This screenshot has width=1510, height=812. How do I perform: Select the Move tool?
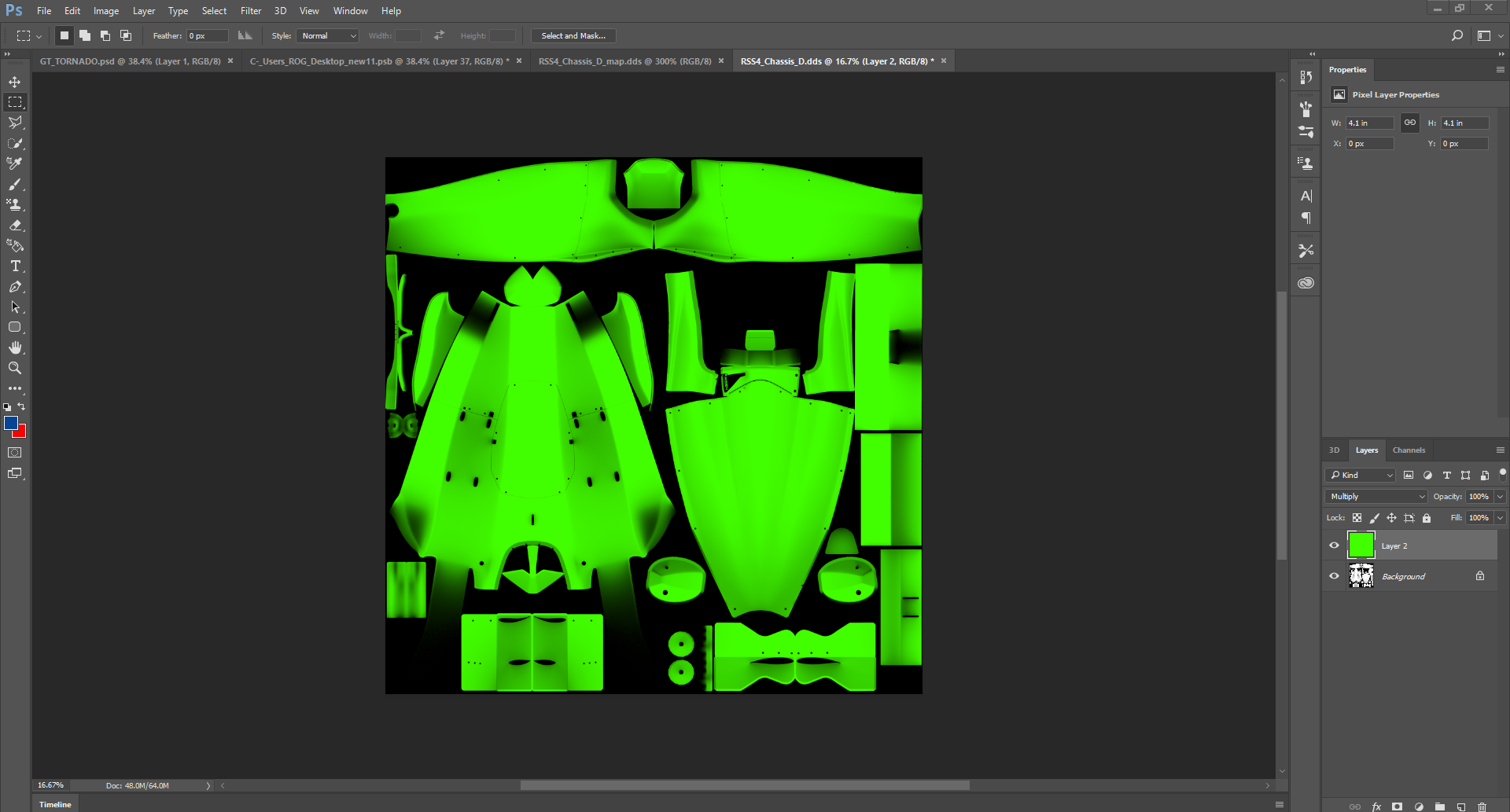point(15,82)
